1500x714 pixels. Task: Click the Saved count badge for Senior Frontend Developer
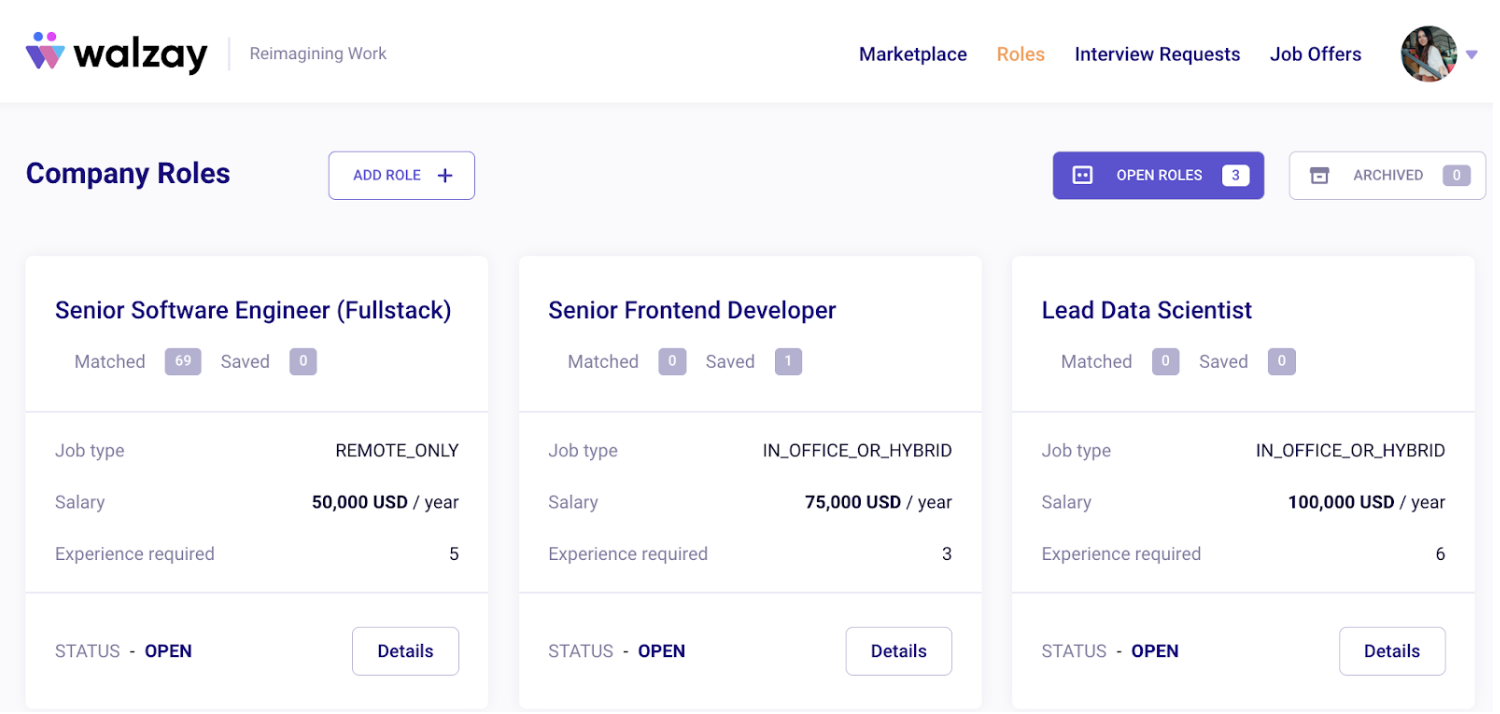(x=788, y=361)
